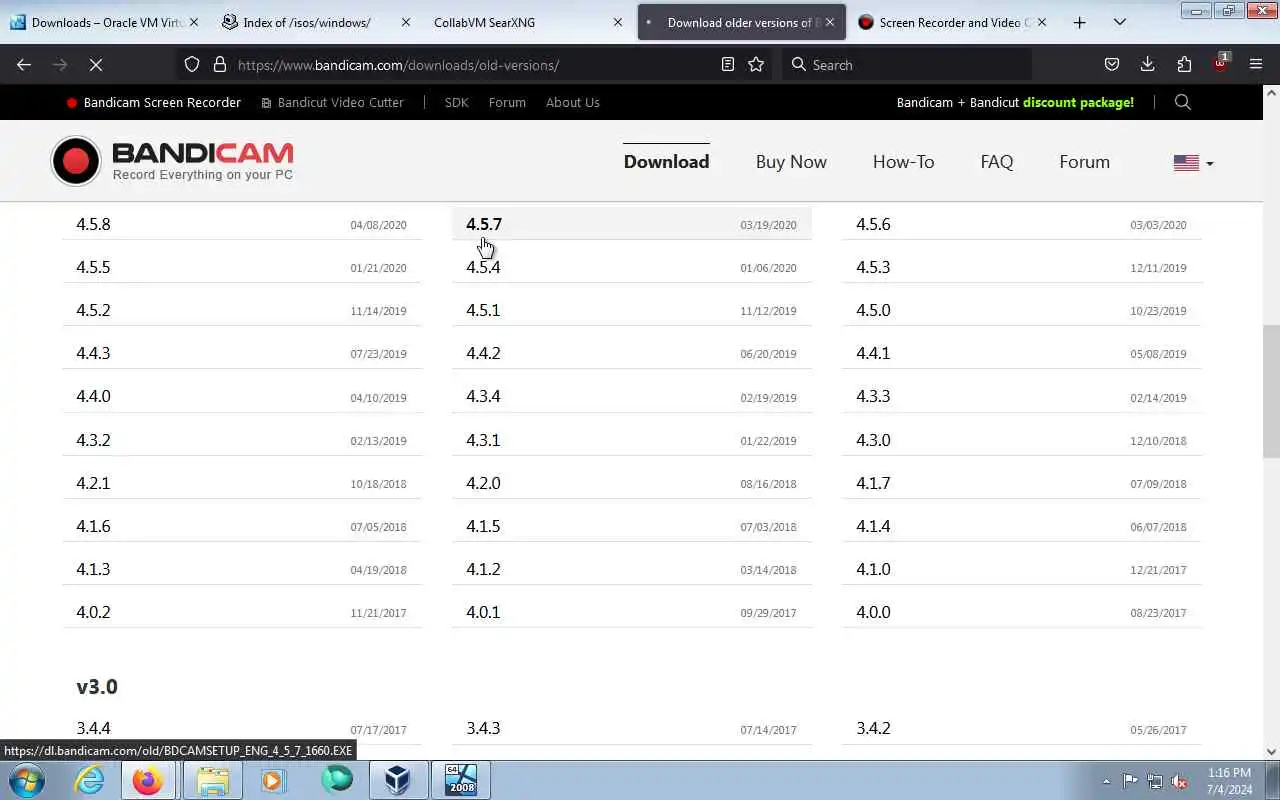Open the uBlock Origin extension icon
This screenshot has height=800, width=1280.
coord(1220,63)
